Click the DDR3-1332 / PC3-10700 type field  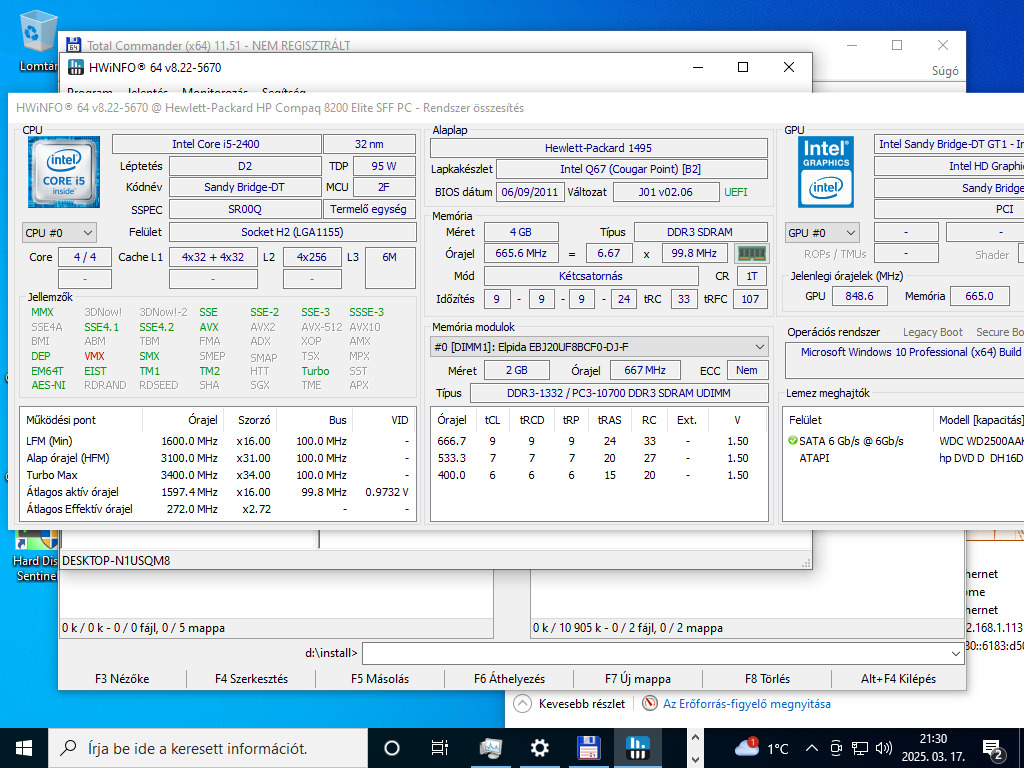pyautogui.click(x=618, y=394)
